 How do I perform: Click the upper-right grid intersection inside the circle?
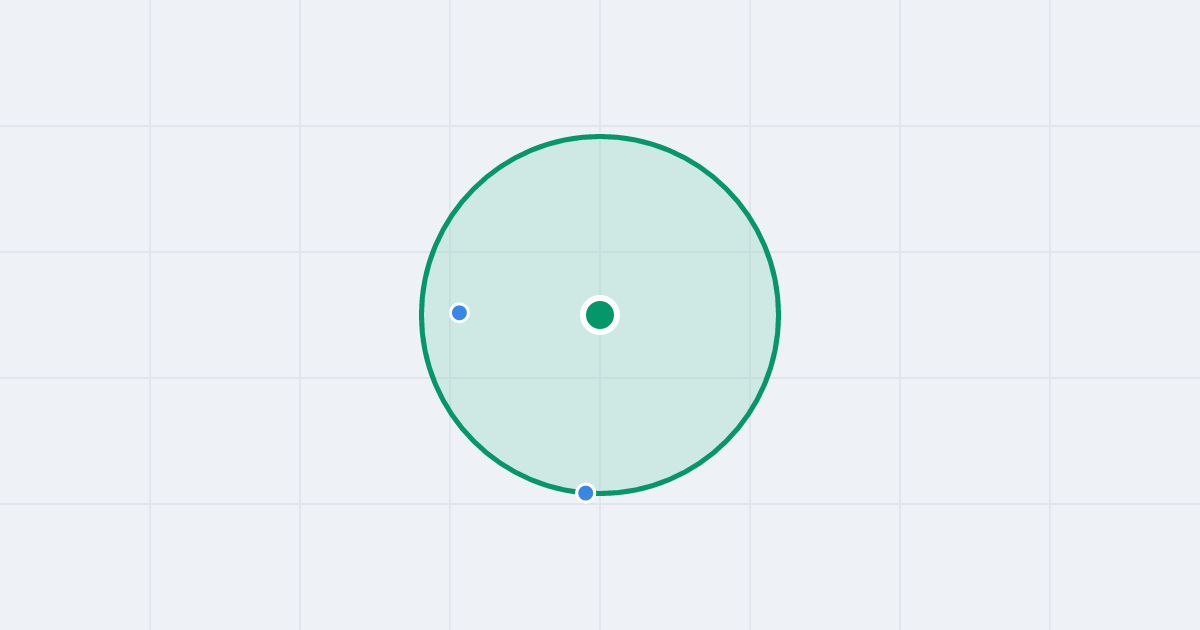pyautogui.click(x=750, y=252)
